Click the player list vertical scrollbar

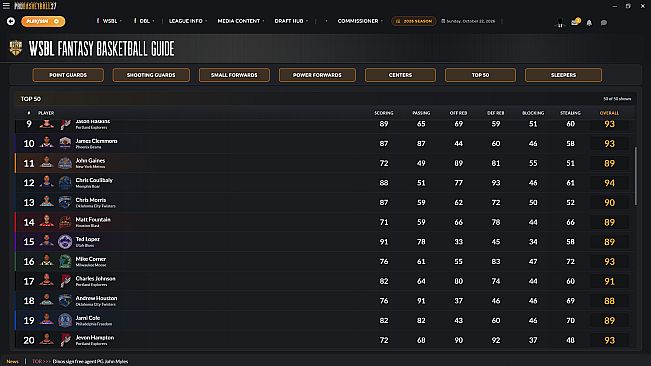click(x=636, y=176)
